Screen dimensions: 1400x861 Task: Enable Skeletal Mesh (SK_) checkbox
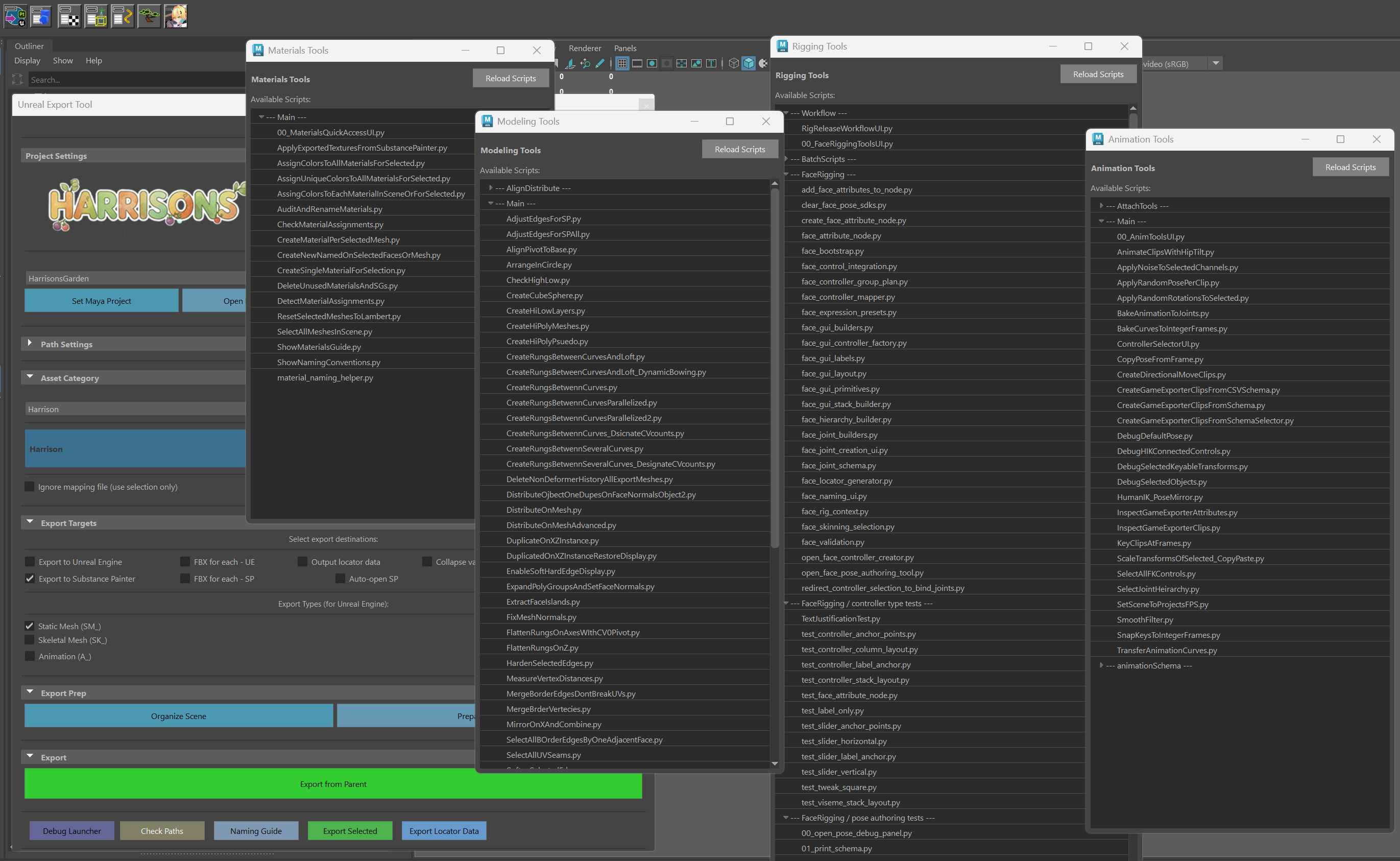pyautogui.click(x=30, y=640)
